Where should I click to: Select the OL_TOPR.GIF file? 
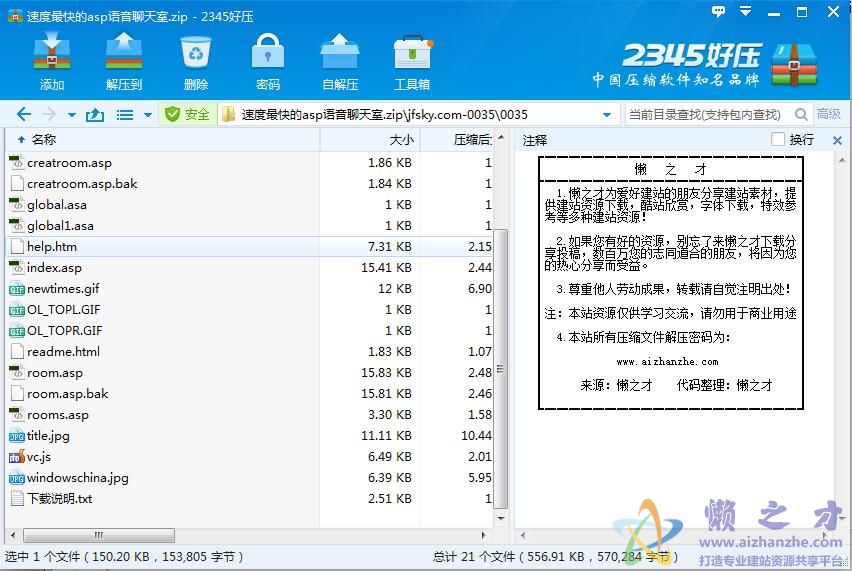65,331
